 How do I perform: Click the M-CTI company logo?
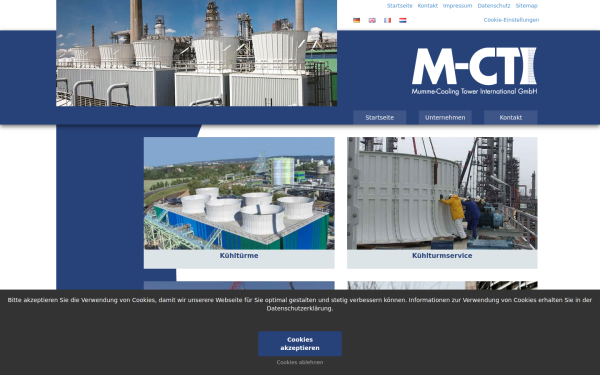click(x=474, y=71)
